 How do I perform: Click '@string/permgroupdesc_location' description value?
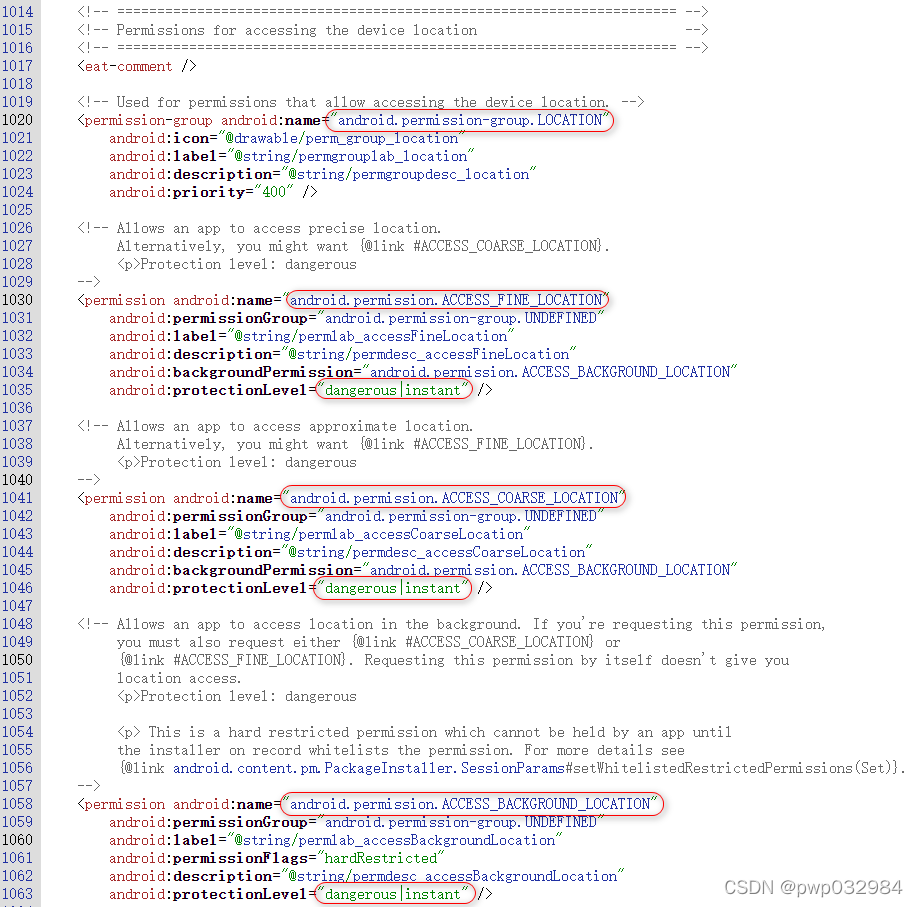pyautogui.click(x=409, y=174)
